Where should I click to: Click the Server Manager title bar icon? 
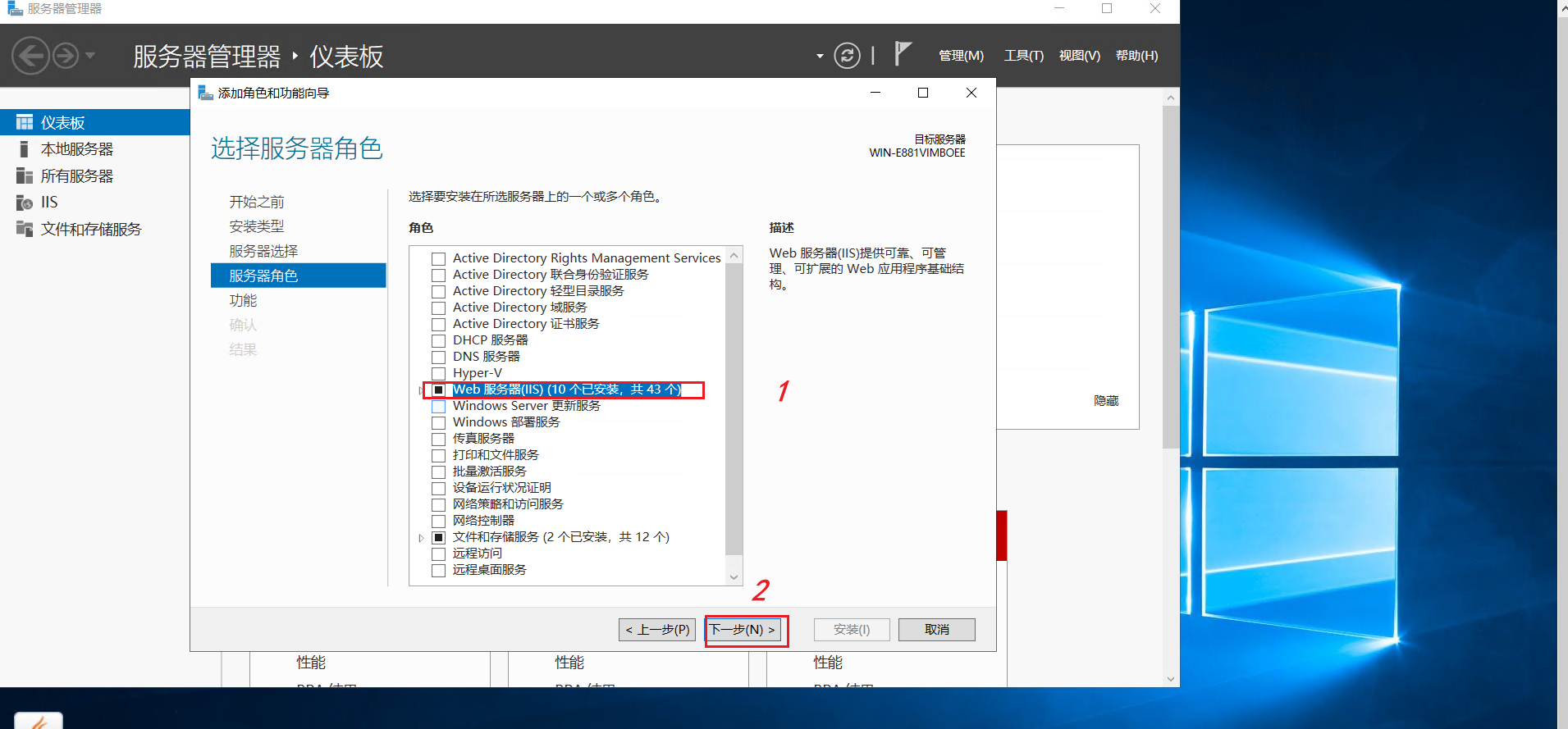tap(15, 8)
